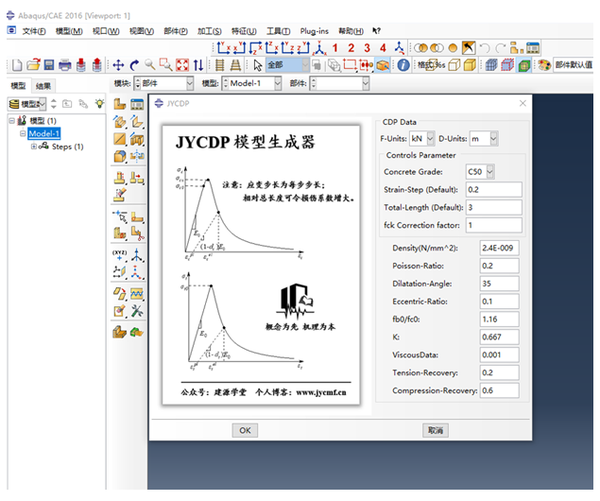Open the D-Units m dropdown
Image resolution: width=600 pixels, height=501 pixels.
493,137
